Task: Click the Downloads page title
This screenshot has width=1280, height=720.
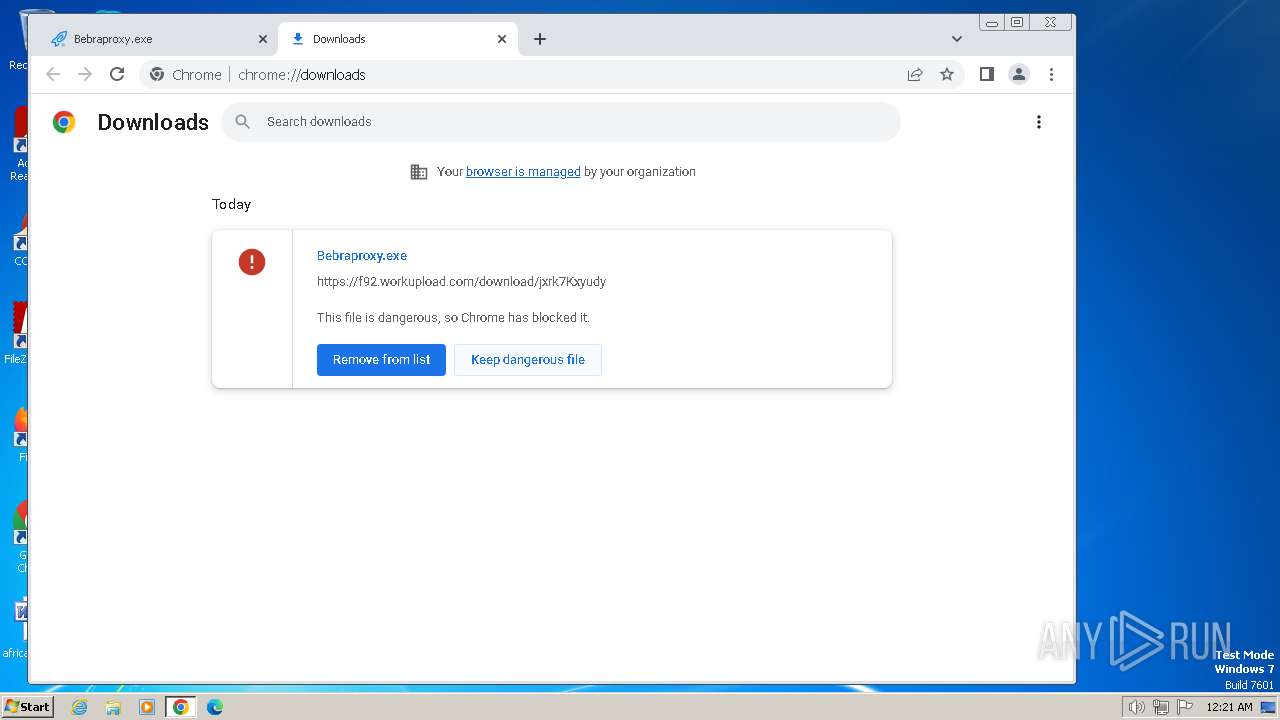Action: (153, 122)
